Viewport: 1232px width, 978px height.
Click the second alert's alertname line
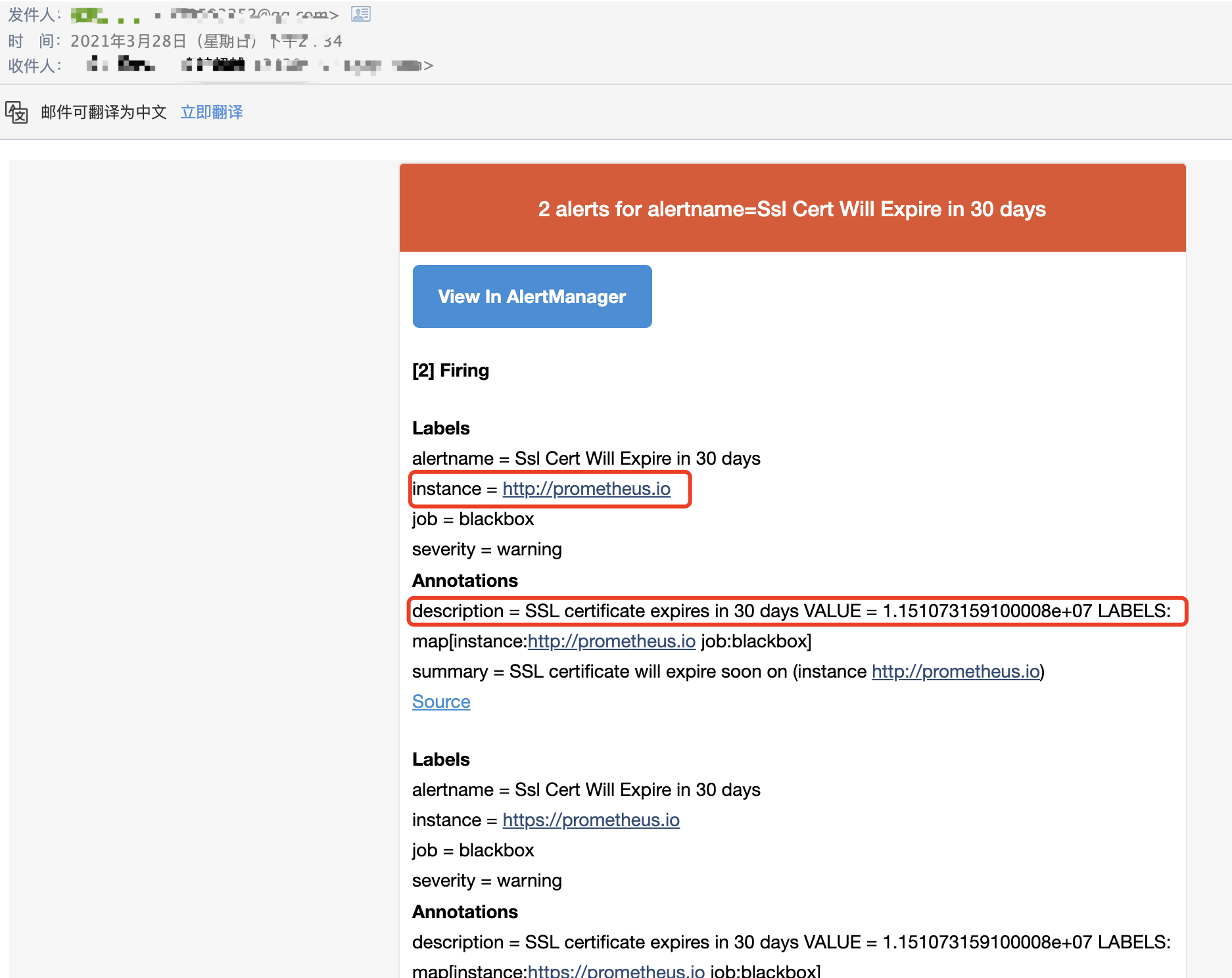[586, 790]
